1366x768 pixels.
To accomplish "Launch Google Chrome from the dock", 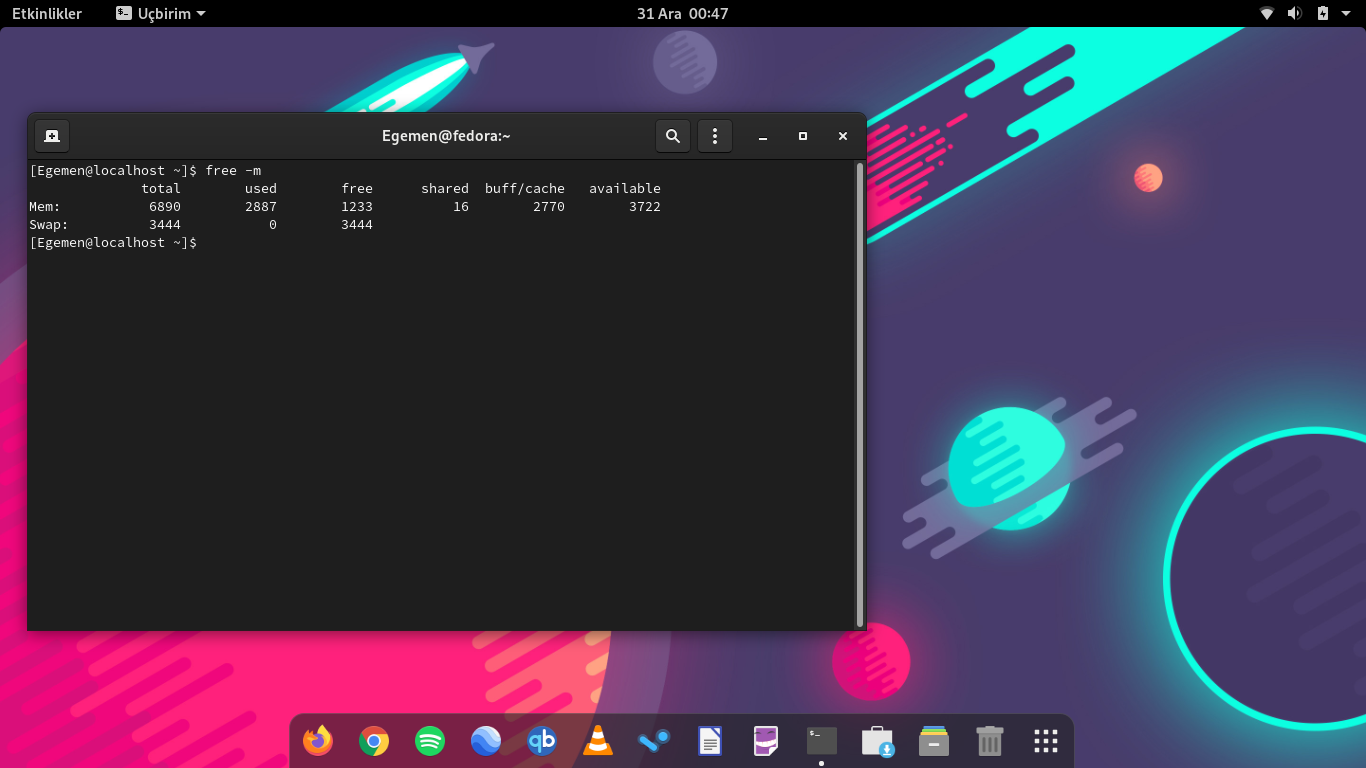I will (374, 741).
